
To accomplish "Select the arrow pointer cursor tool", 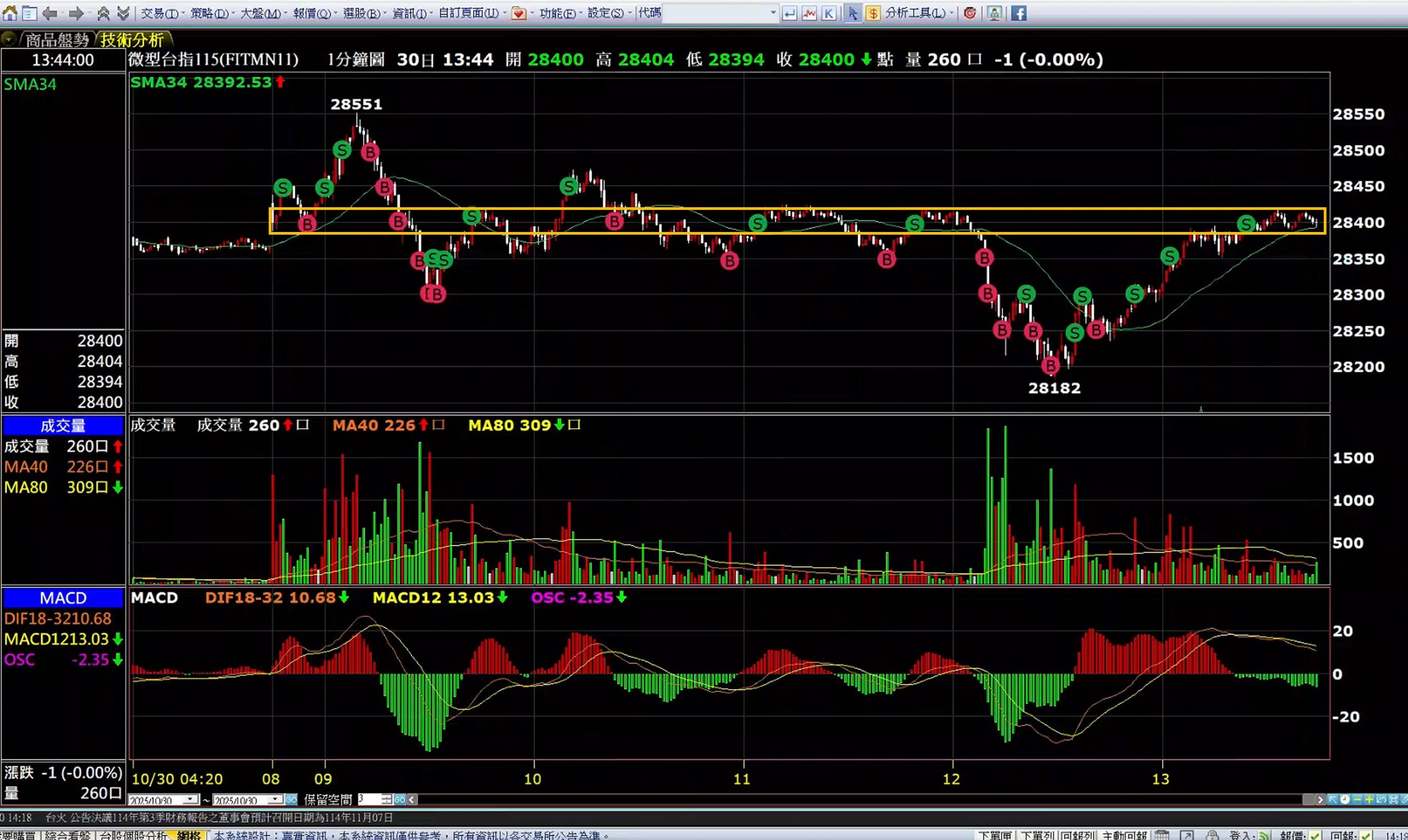I will [853, 13].
